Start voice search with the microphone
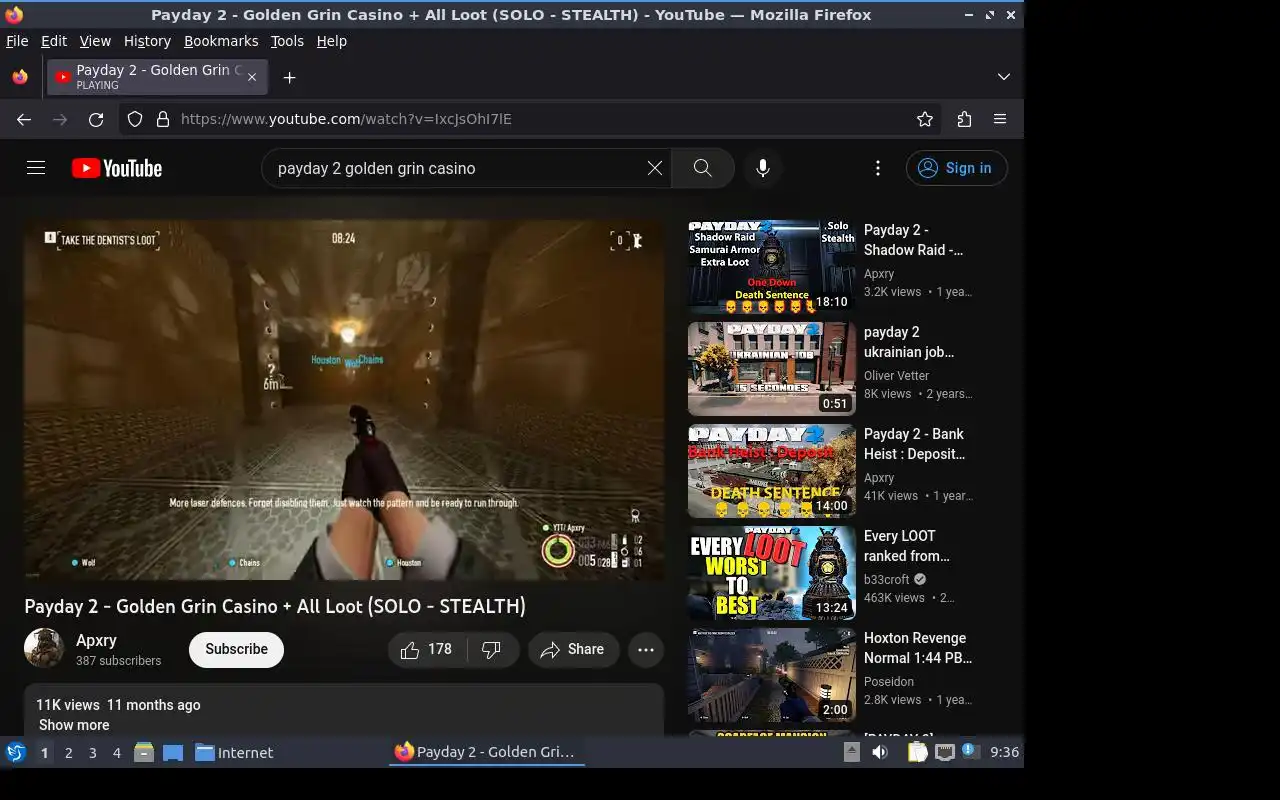The height and width of the screenshot is (800, 1280). point(763,168)
